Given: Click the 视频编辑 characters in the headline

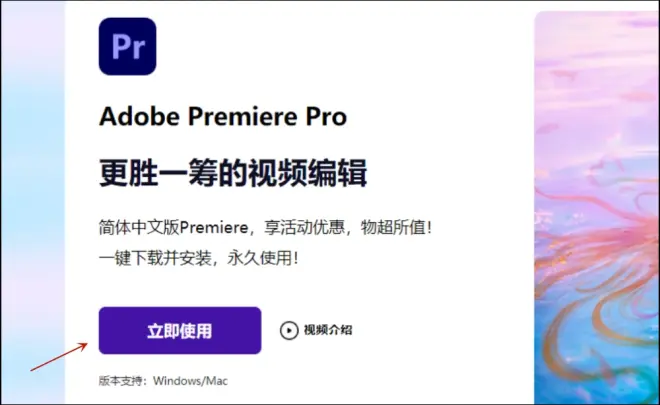Looking at the screenshot, I should point(308,173).
